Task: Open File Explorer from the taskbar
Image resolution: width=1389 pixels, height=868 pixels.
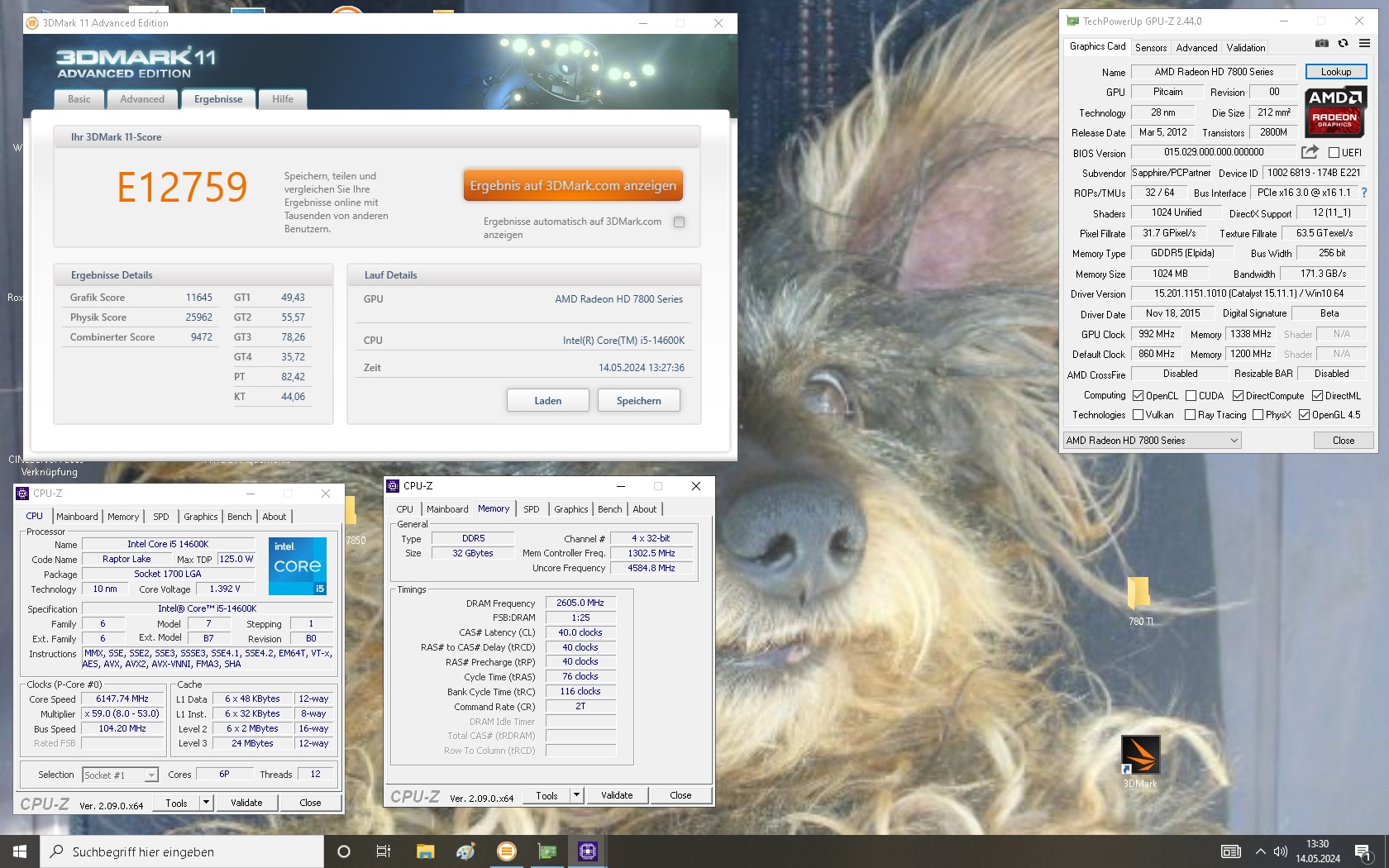Action: (x=425, y=851)
